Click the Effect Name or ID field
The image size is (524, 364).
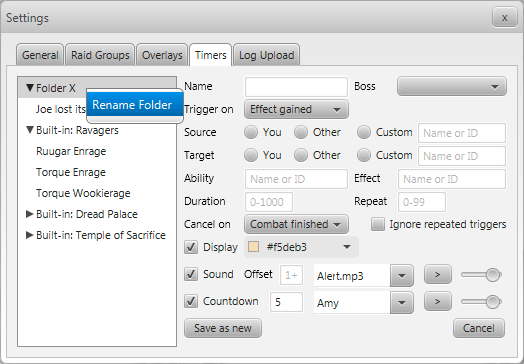point(452,179)
